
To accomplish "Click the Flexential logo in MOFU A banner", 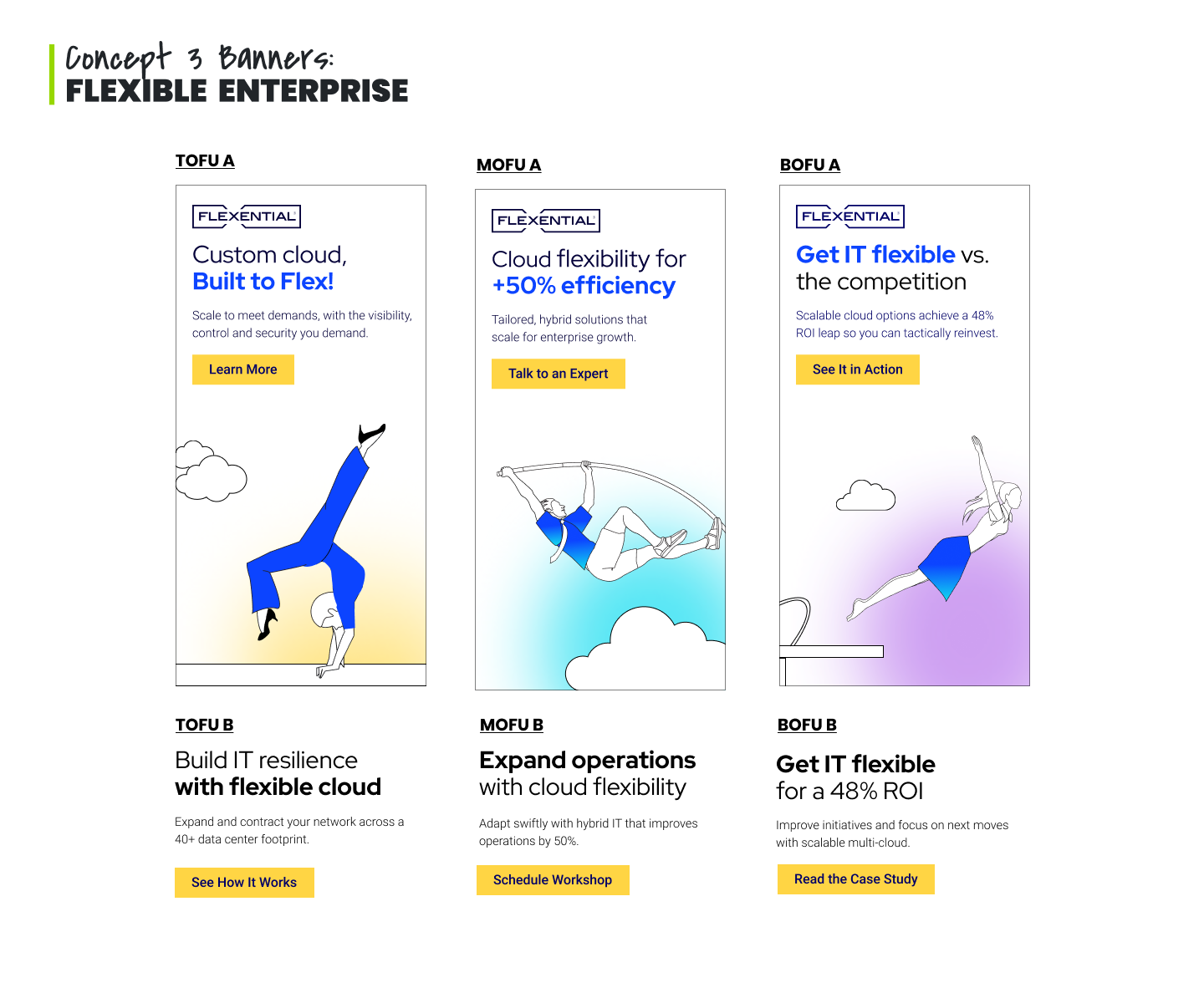I will 546,221.
